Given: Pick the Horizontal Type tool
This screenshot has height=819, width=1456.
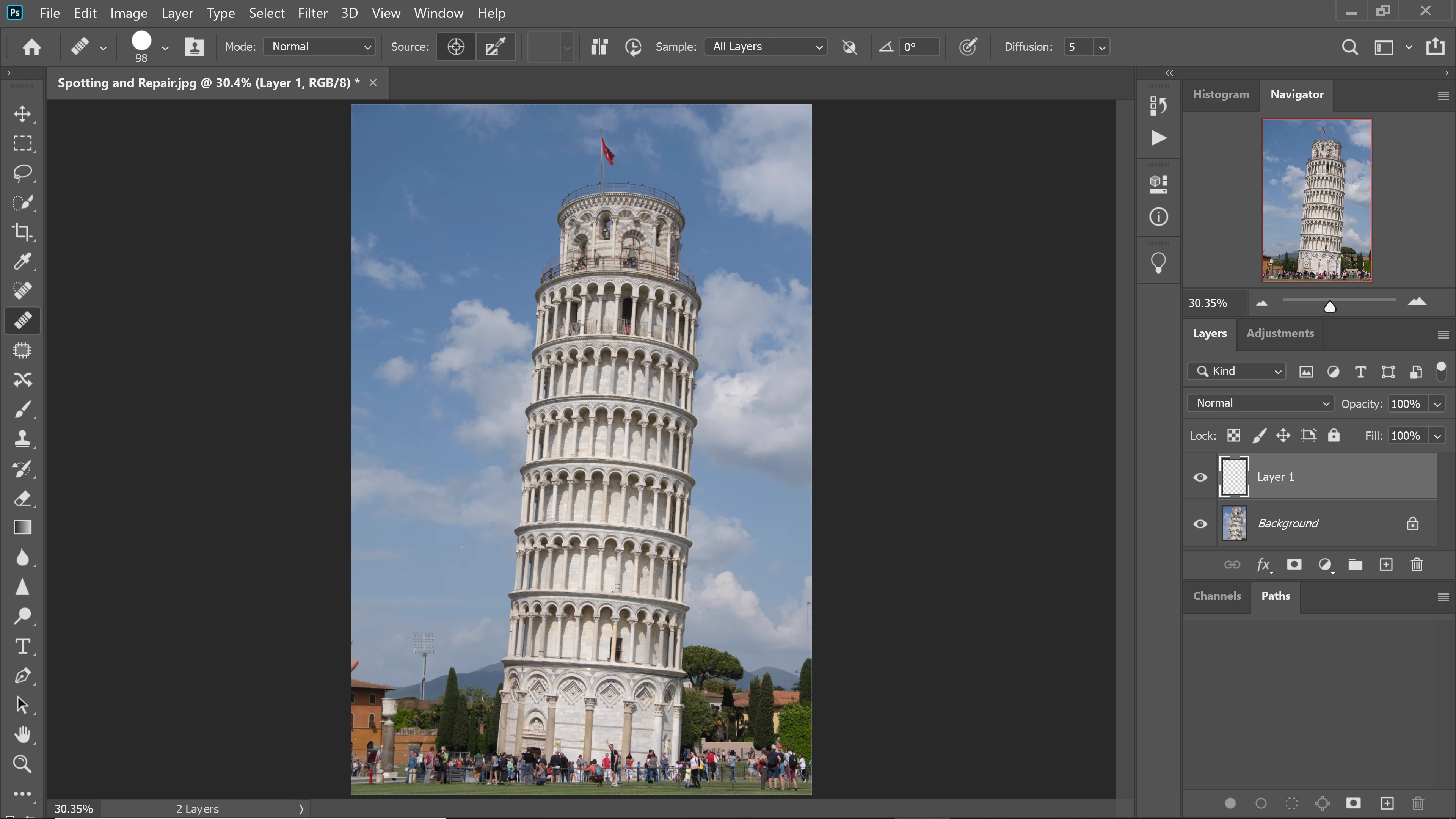Looking at the screenshot, I should coord(23,646).
